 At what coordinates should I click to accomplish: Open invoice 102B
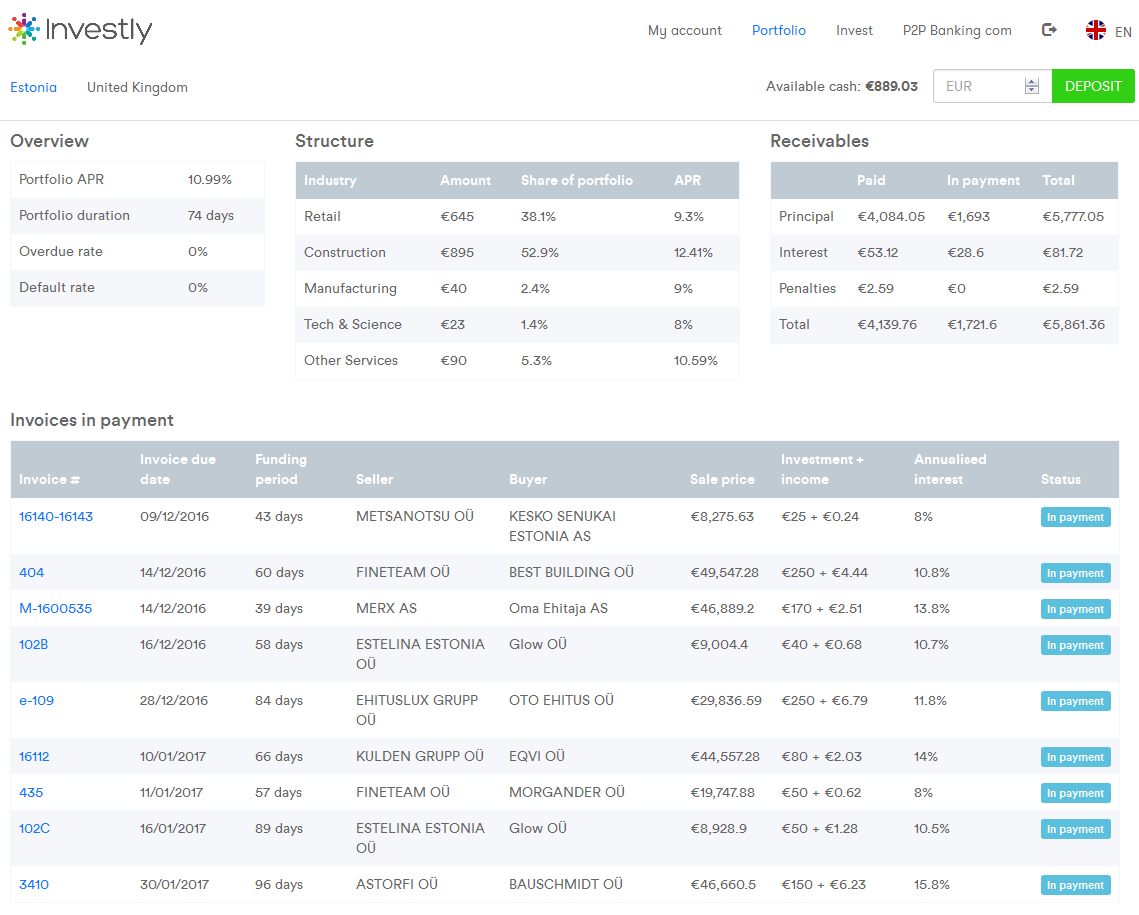click(33, 644)
